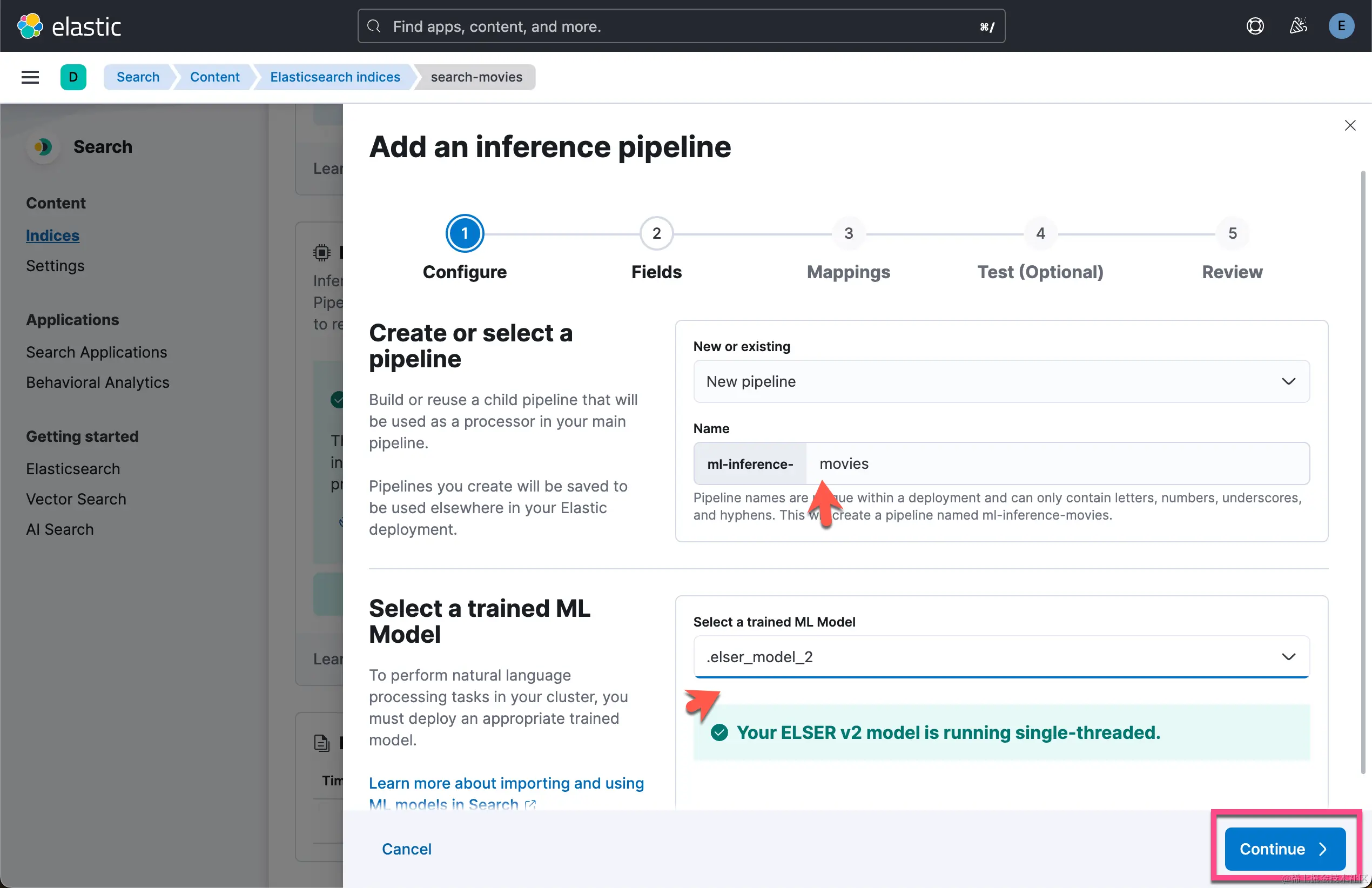Click the Elastic logo icon
This screenshot has width=1372, height=888.
(x=30, y=26)
